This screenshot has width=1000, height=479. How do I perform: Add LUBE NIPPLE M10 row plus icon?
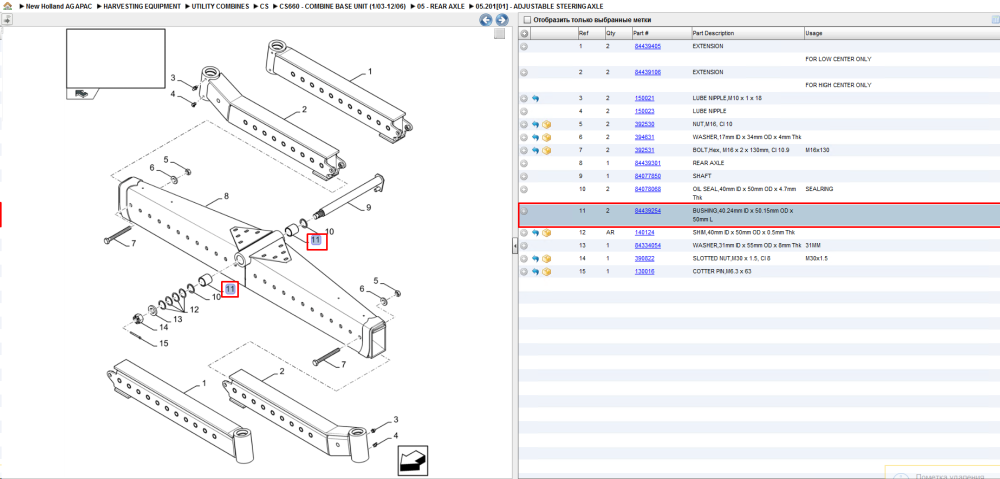(524, 98)
